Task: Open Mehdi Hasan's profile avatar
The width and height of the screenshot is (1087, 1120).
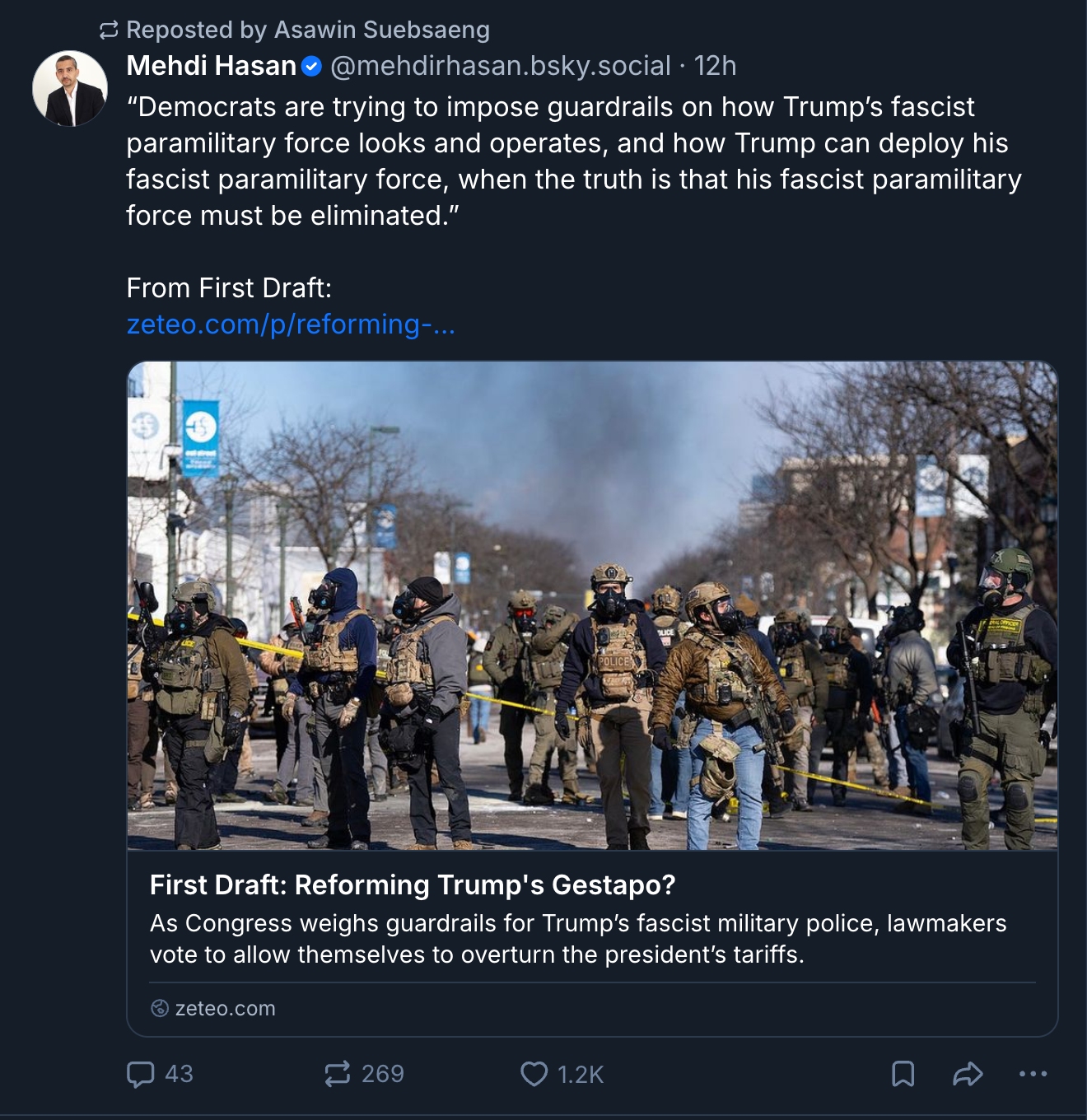Action: pyautogui.click(x=70, y=88)
